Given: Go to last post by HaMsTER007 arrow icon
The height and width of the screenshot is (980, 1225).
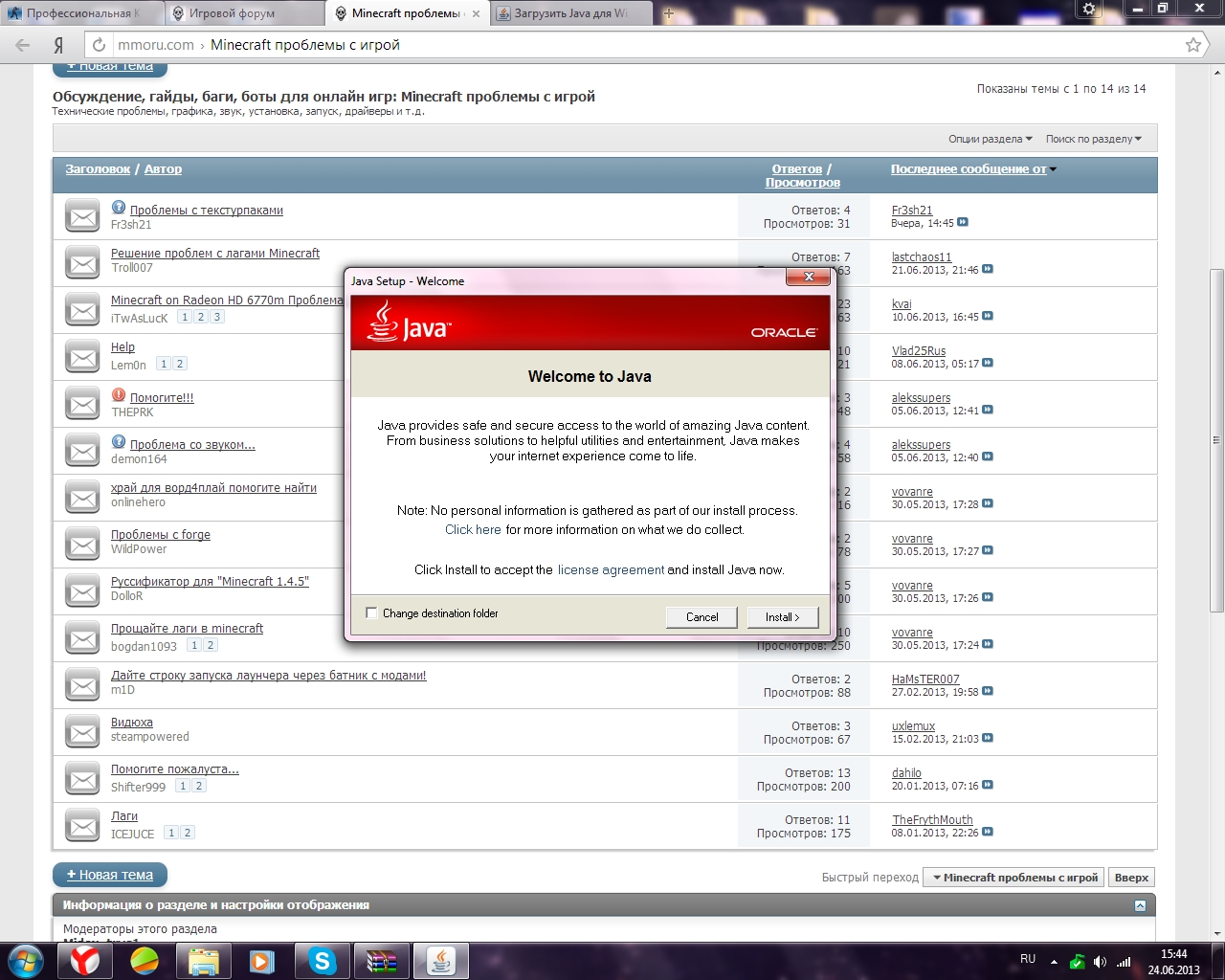Looking at the screenshot, I should (x=988, y=691).
